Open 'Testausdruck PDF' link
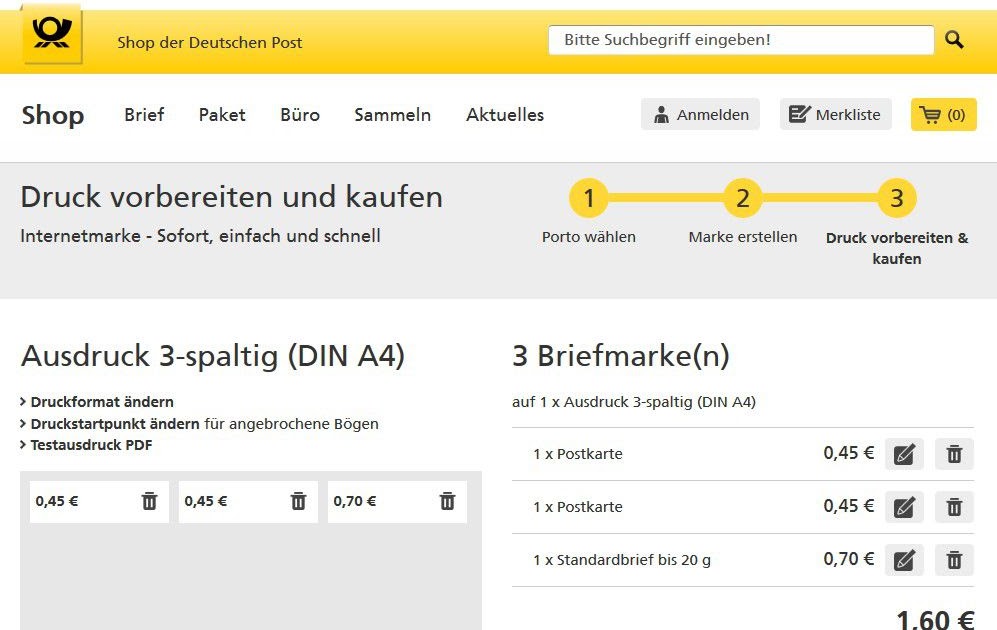Image resolution: width=997 pixels, height=630 pixels. tap(92, 445)
